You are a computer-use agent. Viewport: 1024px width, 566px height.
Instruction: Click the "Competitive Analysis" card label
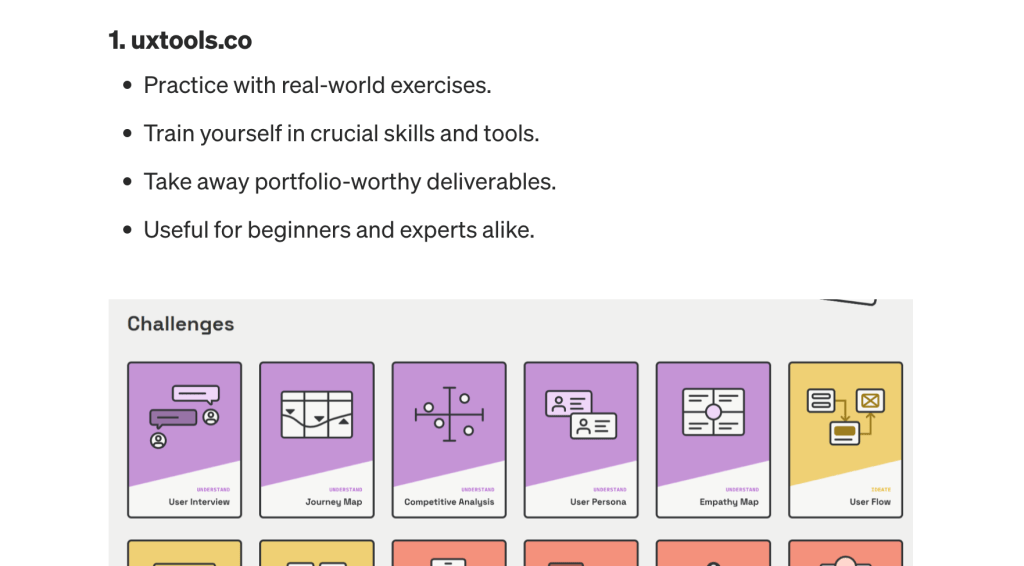click(x=449, y=502)
